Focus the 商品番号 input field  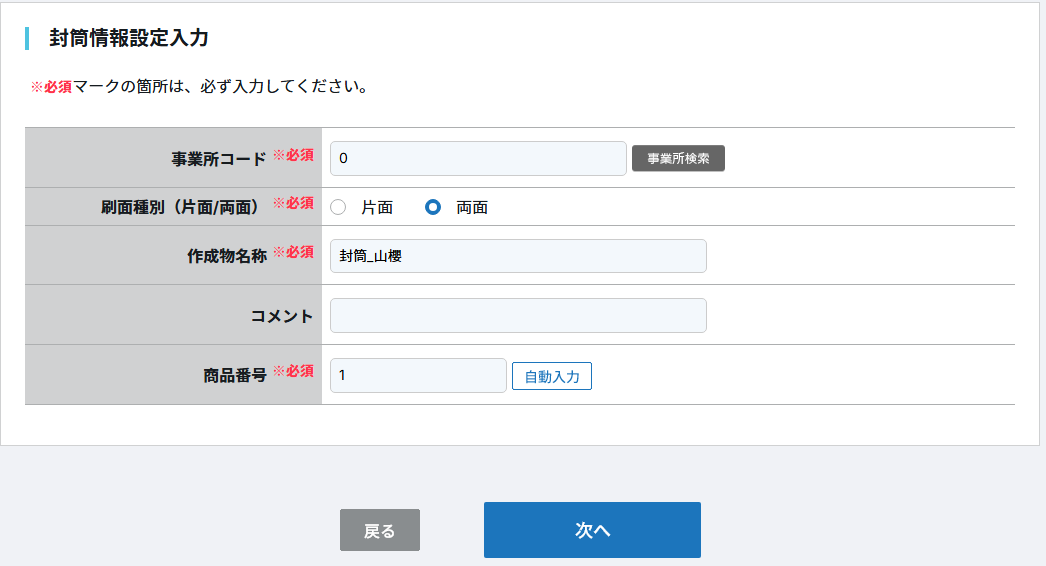click(418, 375)
